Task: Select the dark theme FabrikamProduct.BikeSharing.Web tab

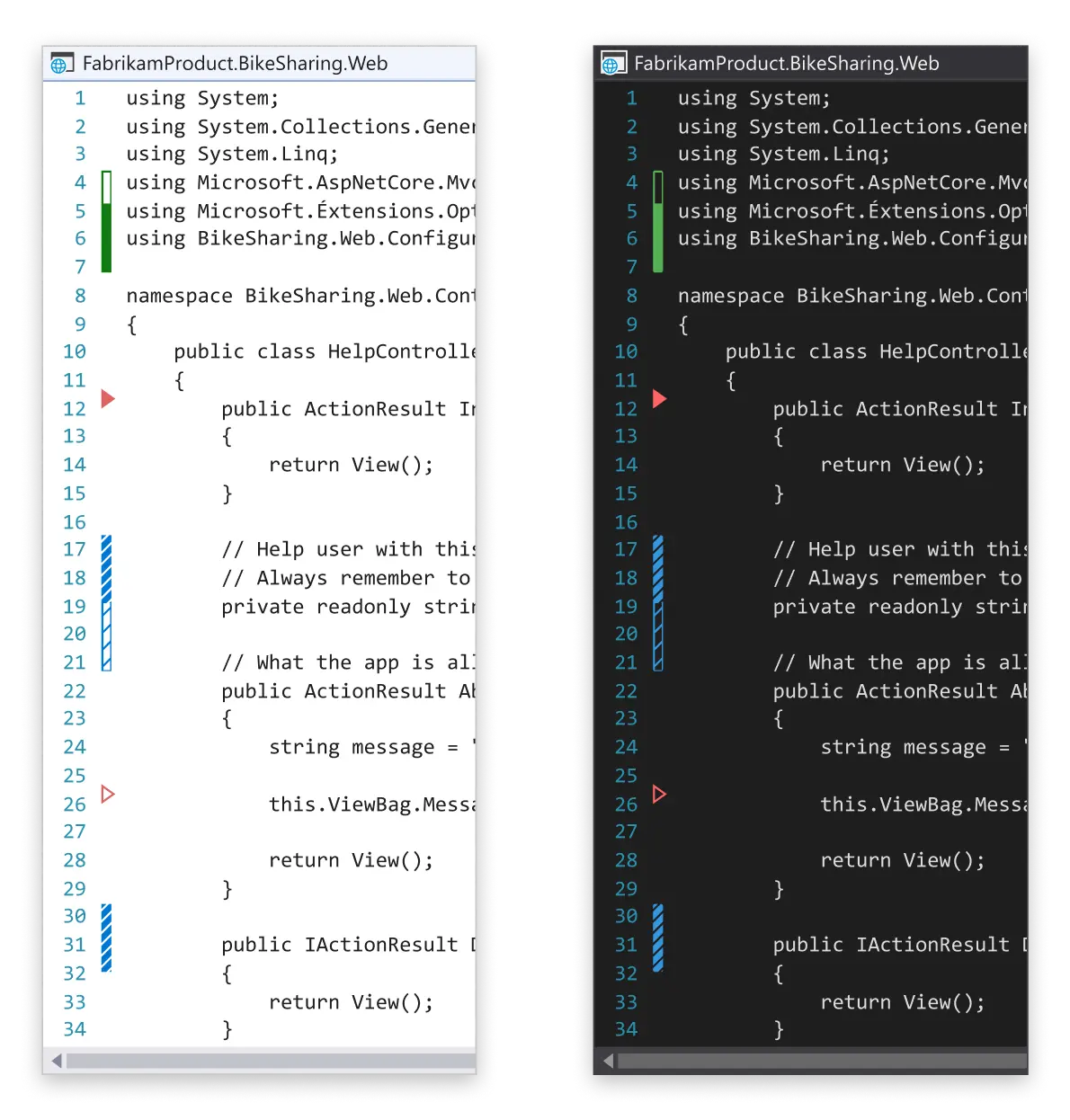Action: pos(786,64)
